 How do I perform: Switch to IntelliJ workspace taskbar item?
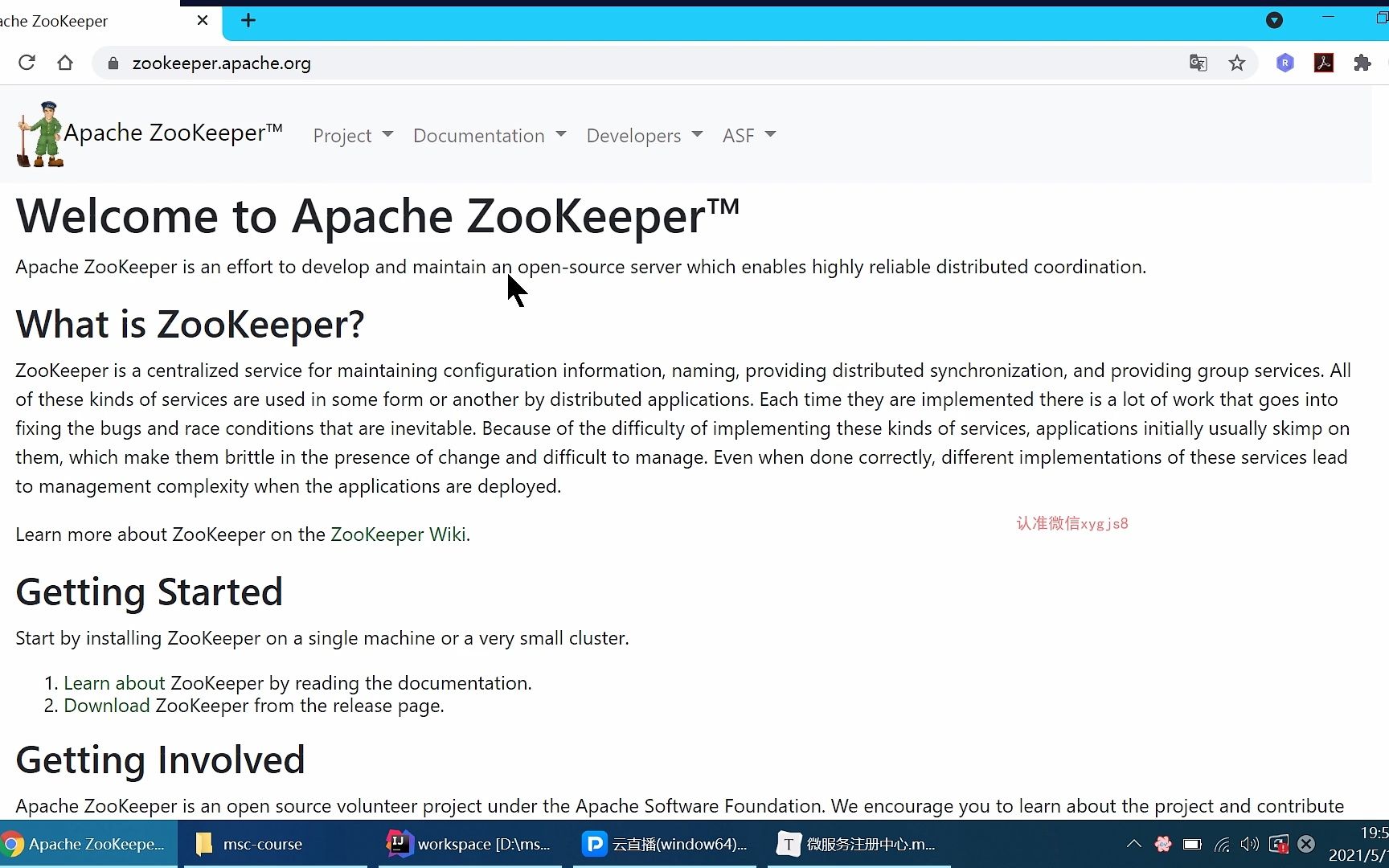pyautogui.click(x=469, y=844)
